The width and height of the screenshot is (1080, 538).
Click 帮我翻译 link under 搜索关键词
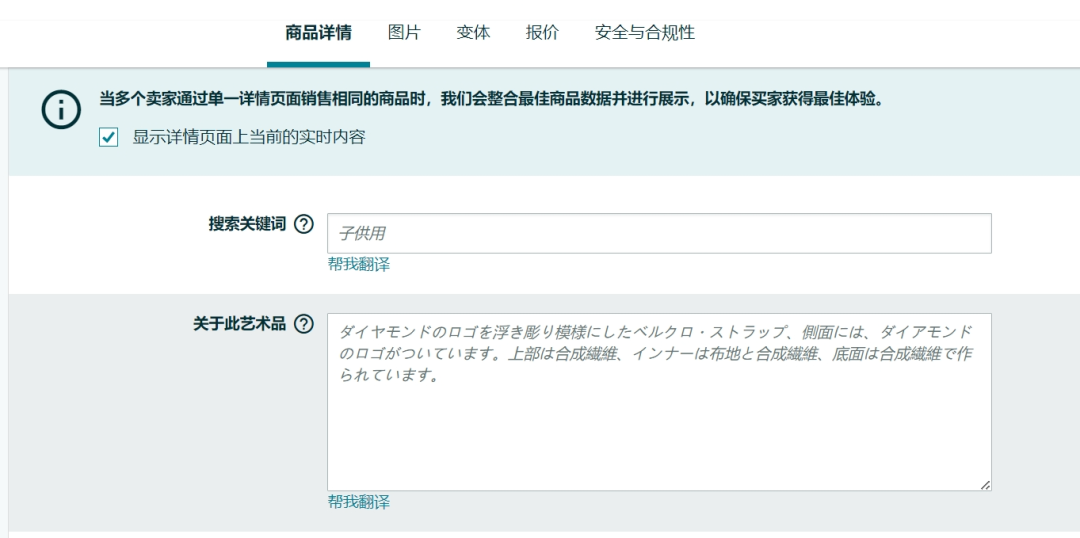[359, 265]
